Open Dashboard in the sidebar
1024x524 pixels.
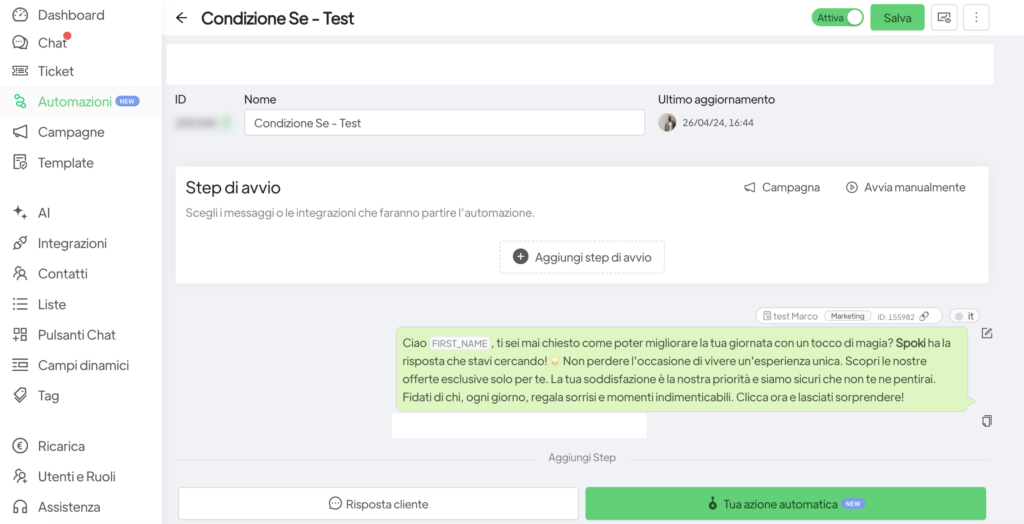70,15
